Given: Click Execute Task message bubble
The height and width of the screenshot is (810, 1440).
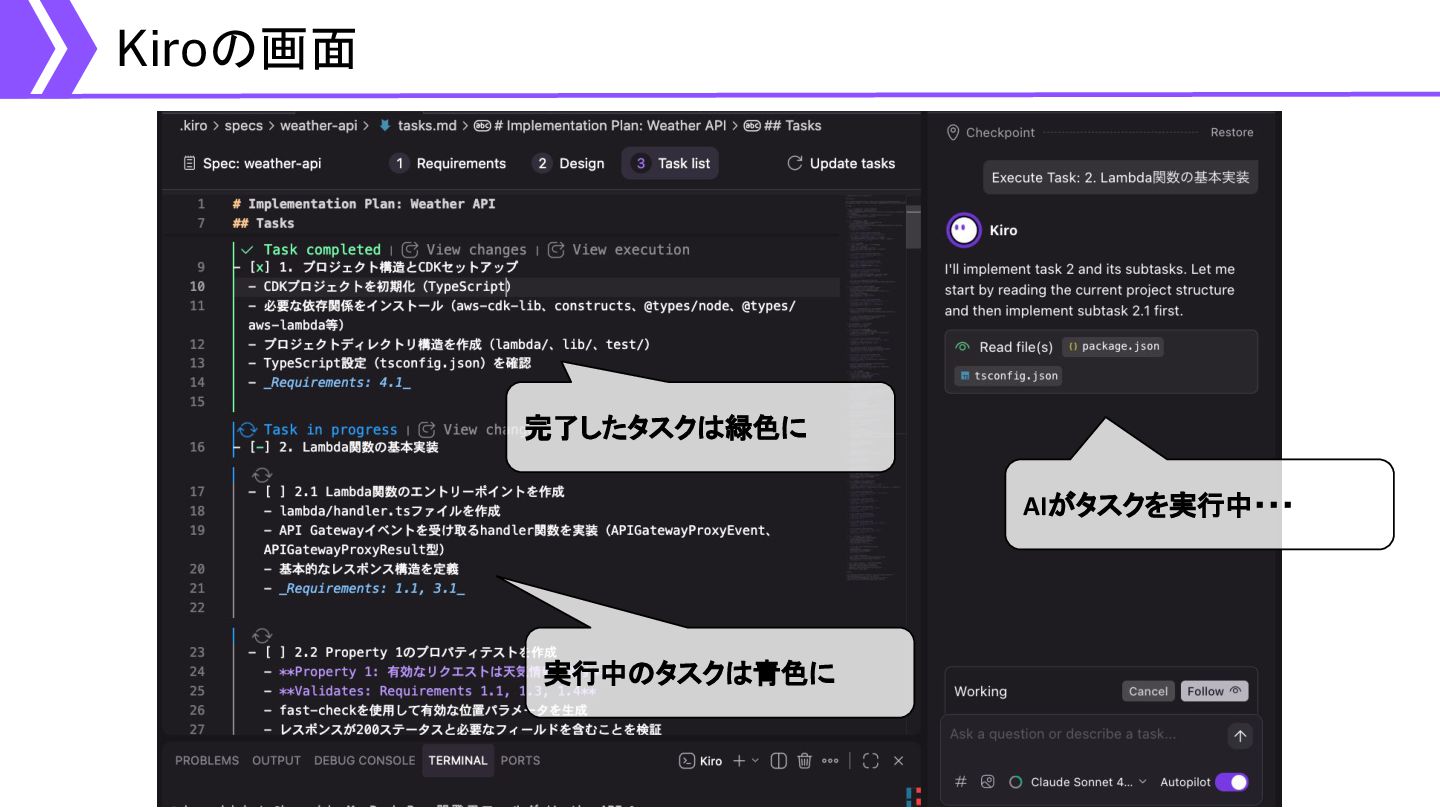Looking at the screenshot, I should (x=1120, y=178).
